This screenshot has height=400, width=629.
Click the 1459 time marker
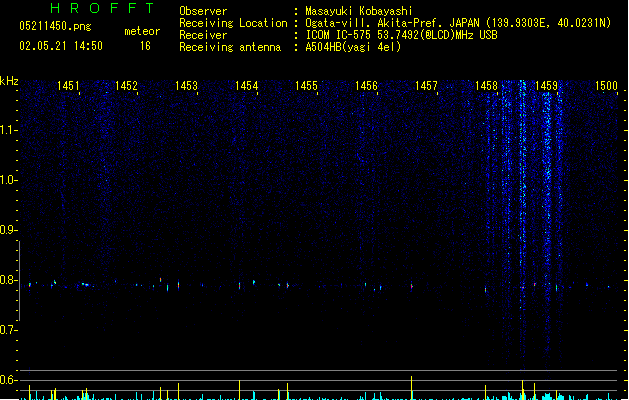(546, 86)
